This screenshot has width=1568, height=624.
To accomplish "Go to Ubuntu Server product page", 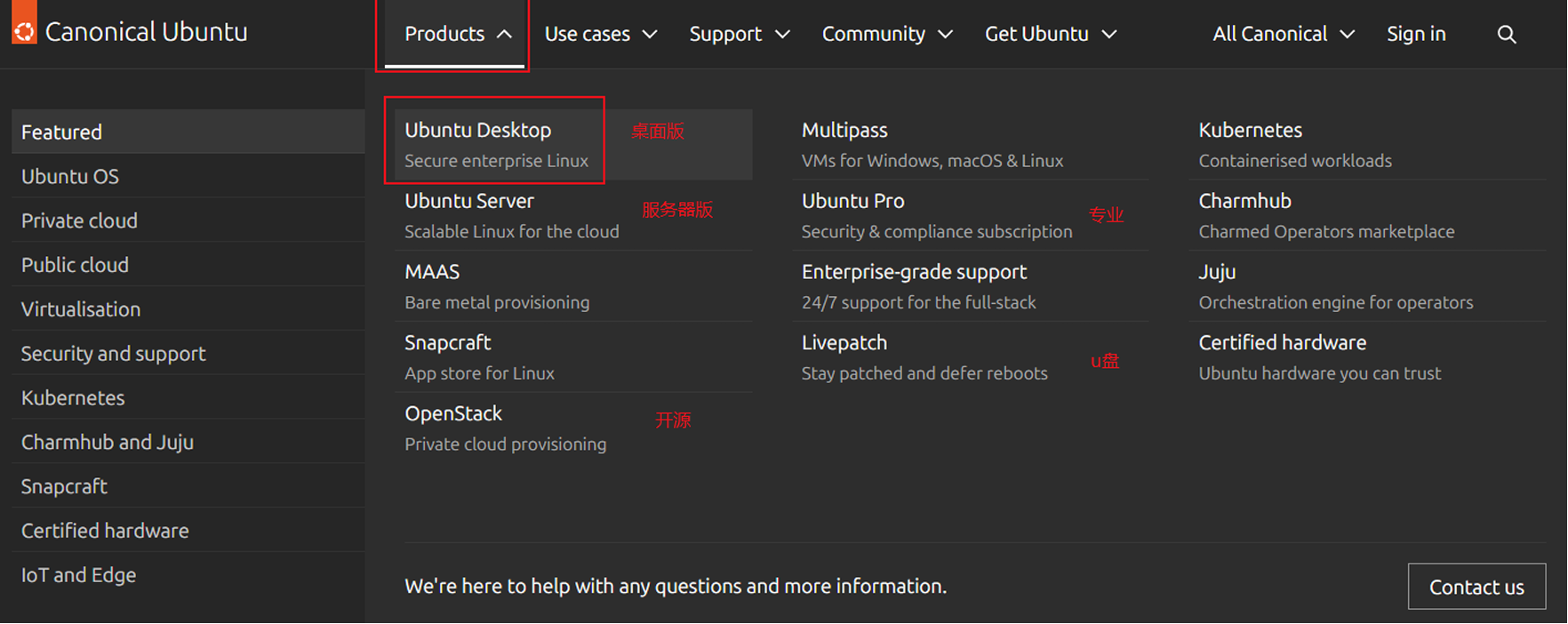I will pos(469,202).
